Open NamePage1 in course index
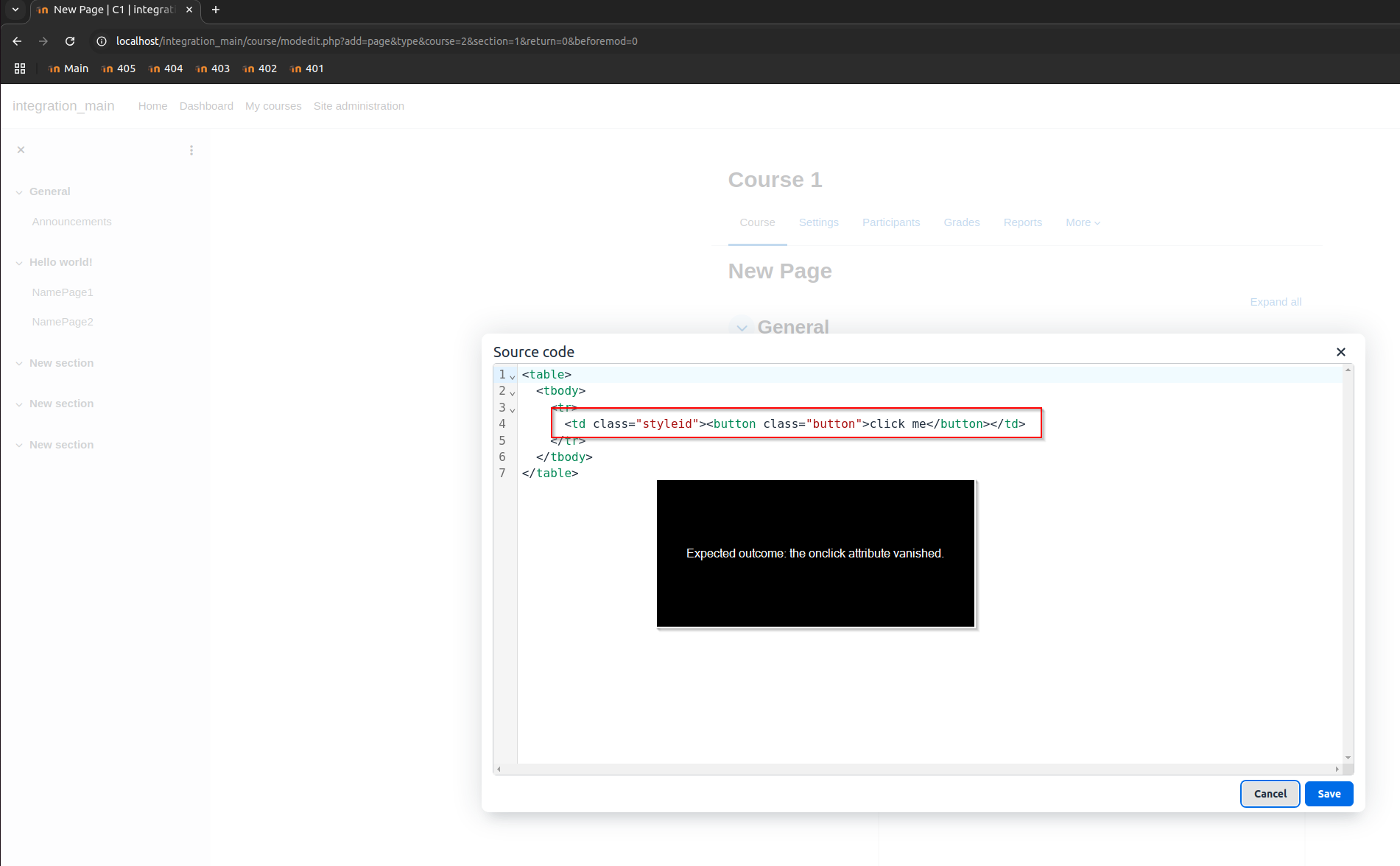The height and width of the screenshot is (866, 1400). [x=63, y=292]
